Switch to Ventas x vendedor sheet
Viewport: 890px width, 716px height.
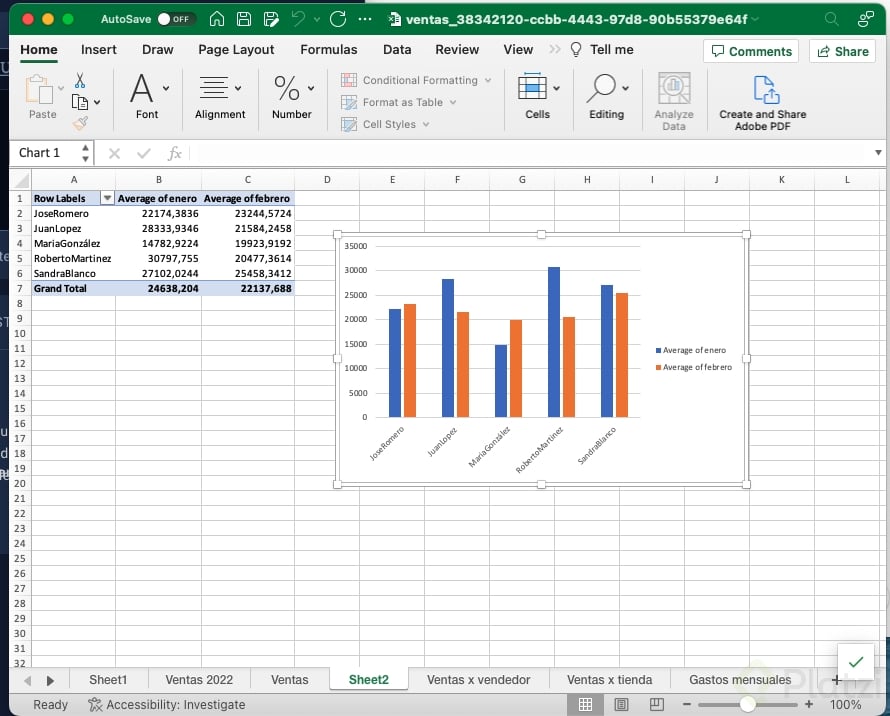point(478,680)
